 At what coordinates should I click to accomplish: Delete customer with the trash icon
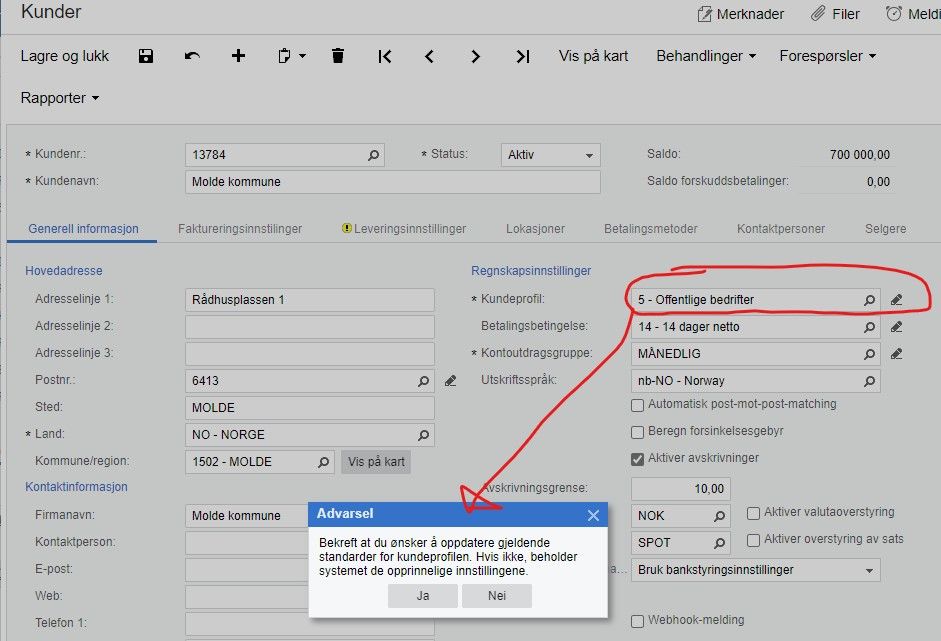coord(338,56)
